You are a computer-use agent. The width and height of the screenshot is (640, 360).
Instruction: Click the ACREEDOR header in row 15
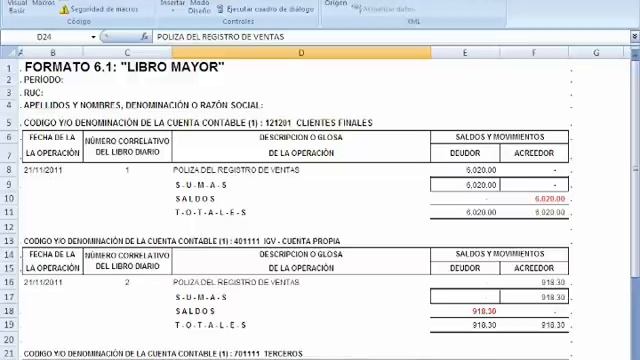coord(534,268)
